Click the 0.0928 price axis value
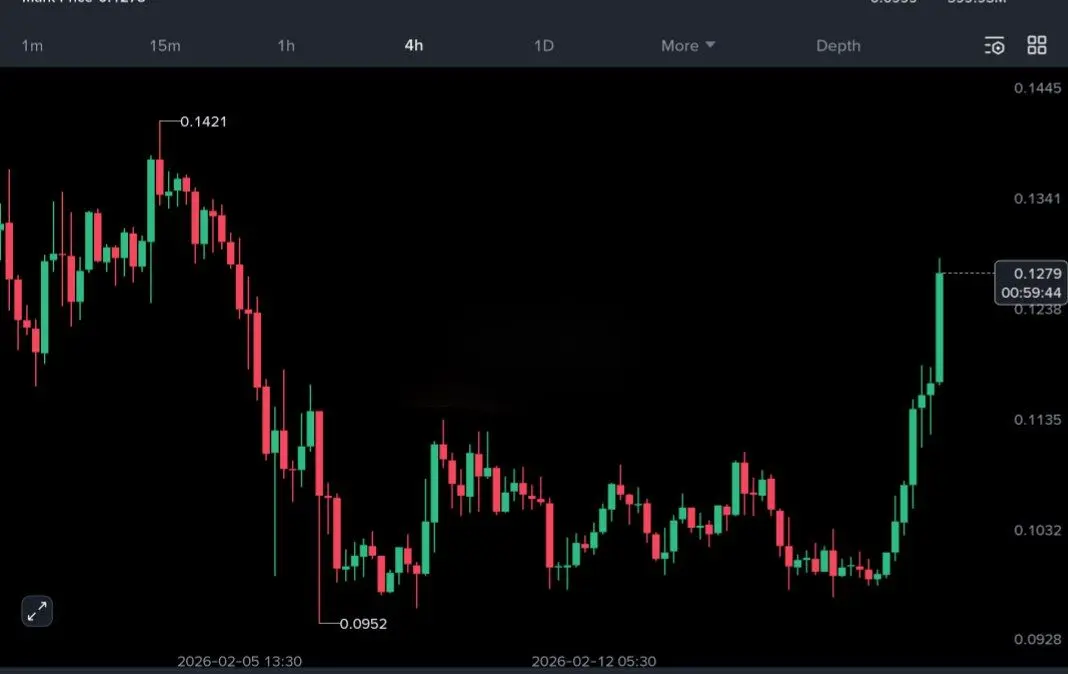1068x674 pixels. 1037,639
